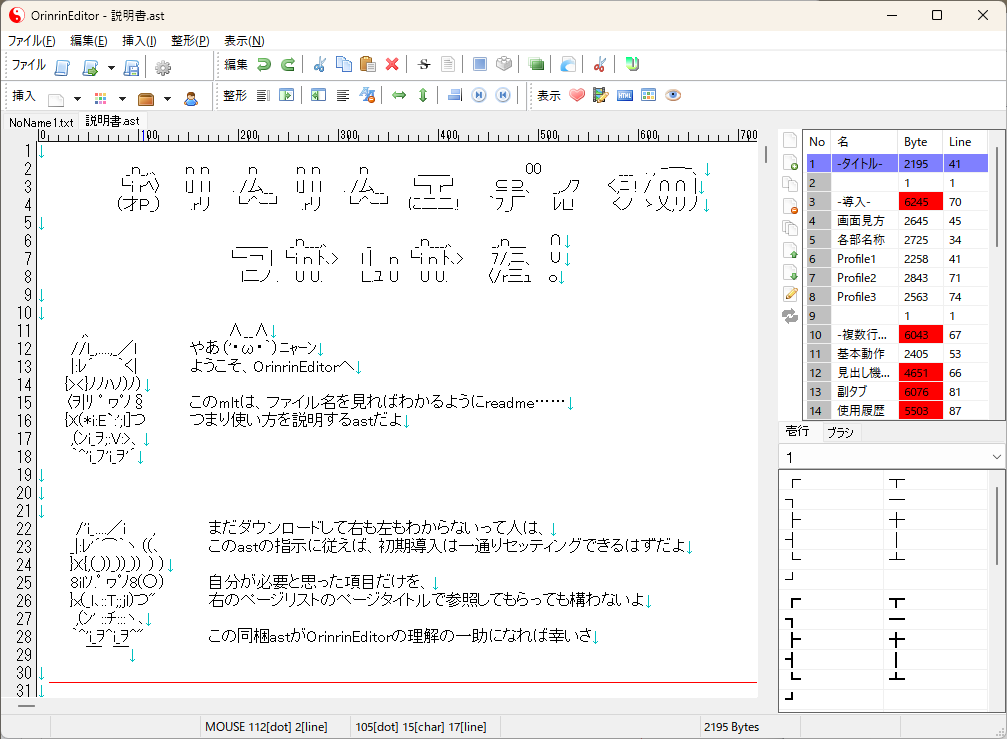This screenshot has width=1007, height=739.
Task: Click the gray refresh arrows icon beside page list
Action: pyautogui.click(x=790, y=316)
